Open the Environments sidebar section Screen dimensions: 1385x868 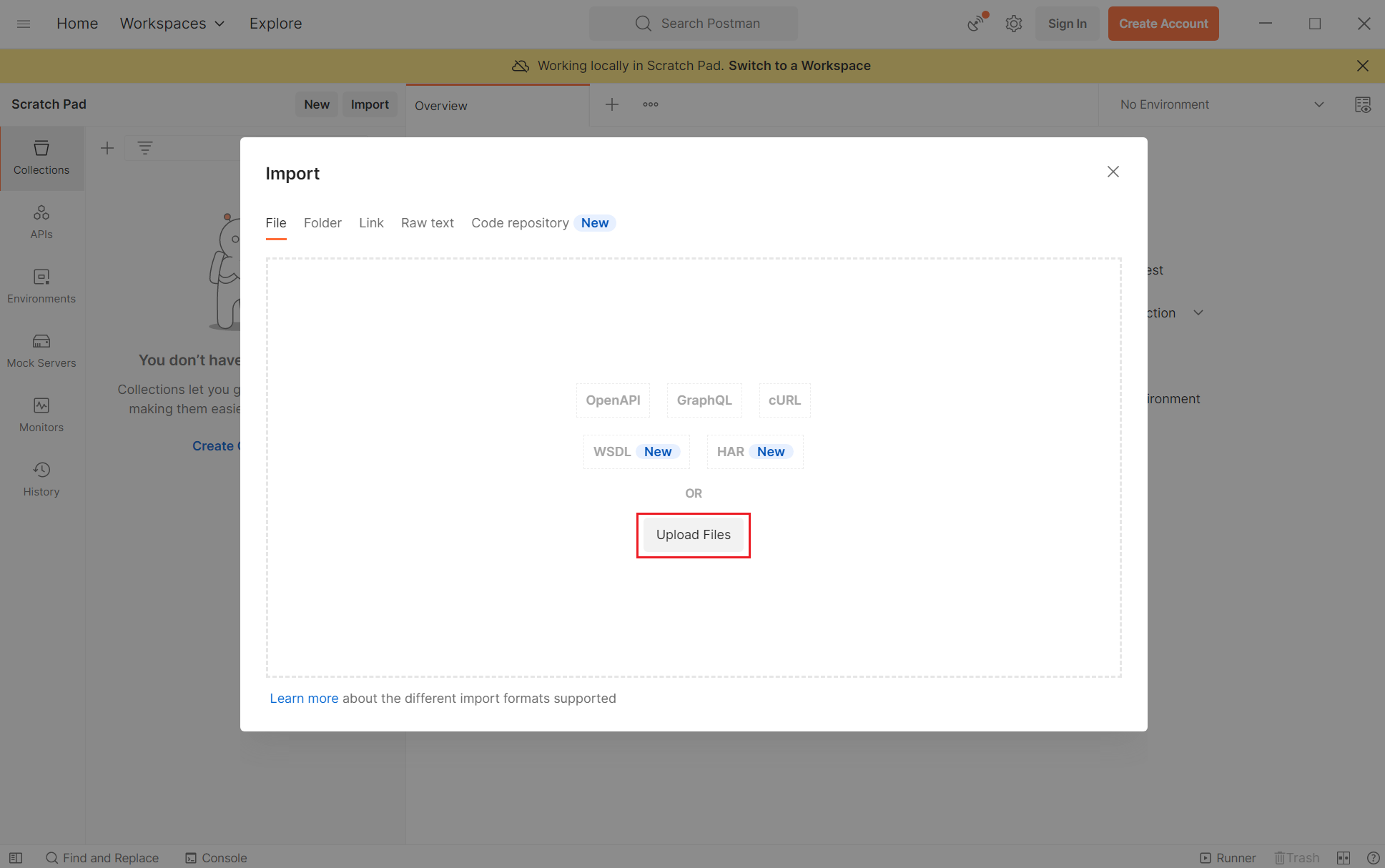[41, 287]
